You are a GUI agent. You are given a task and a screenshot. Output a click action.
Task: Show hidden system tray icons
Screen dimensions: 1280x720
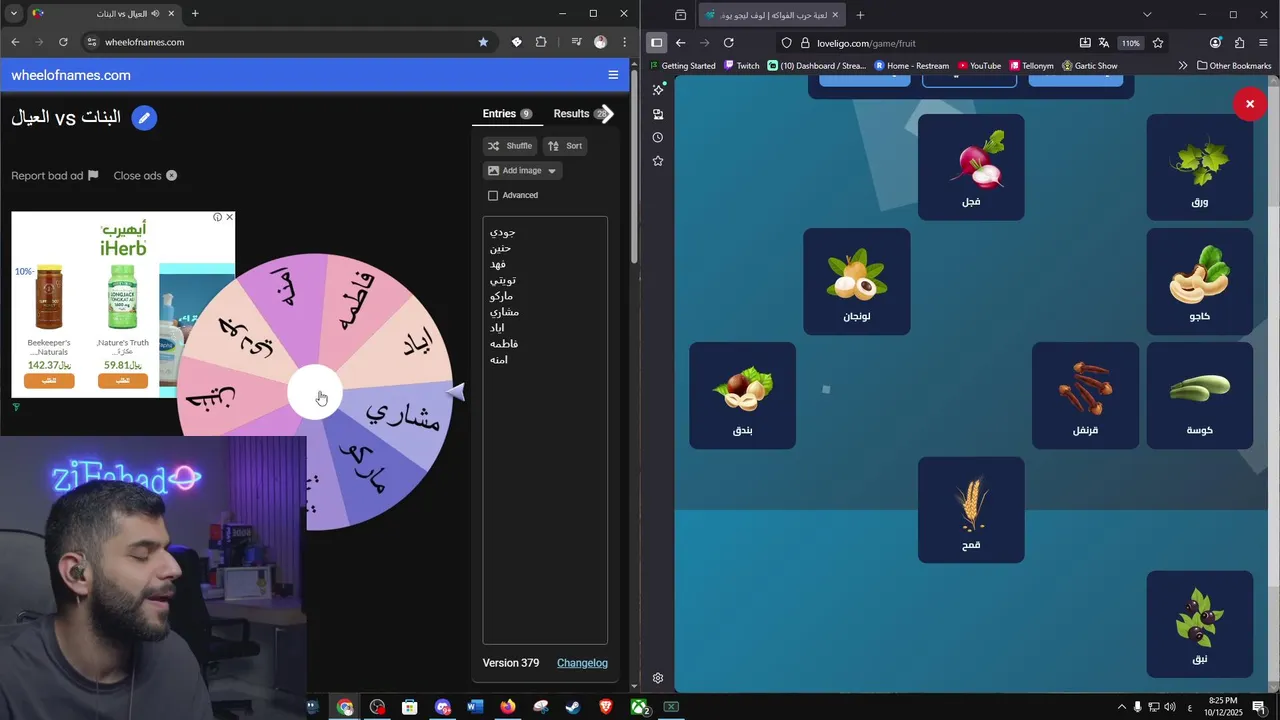tap(1121, 707)
